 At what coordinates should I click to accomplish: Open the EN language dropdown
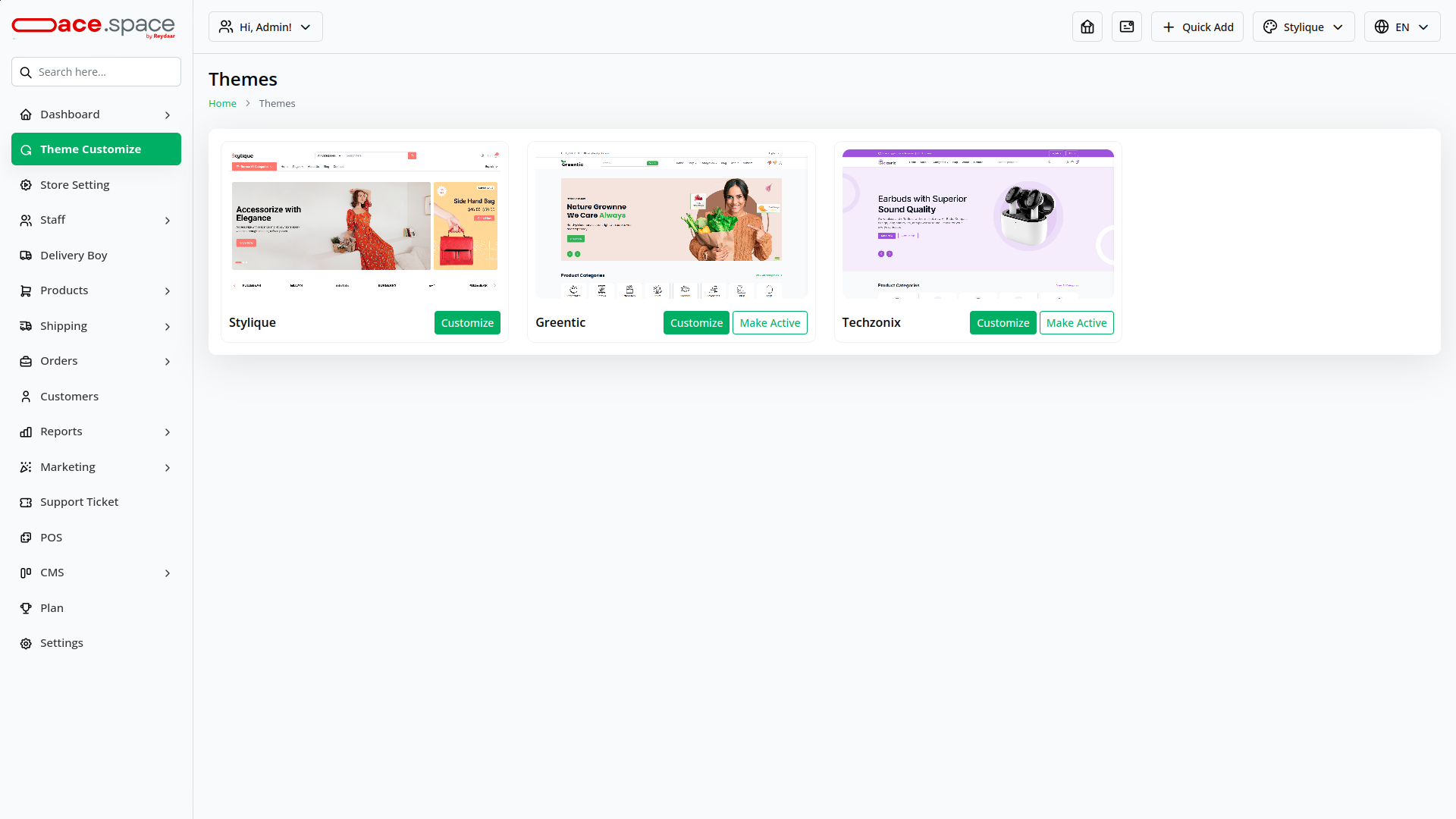pyautogui.click(x=1402, y=27)
